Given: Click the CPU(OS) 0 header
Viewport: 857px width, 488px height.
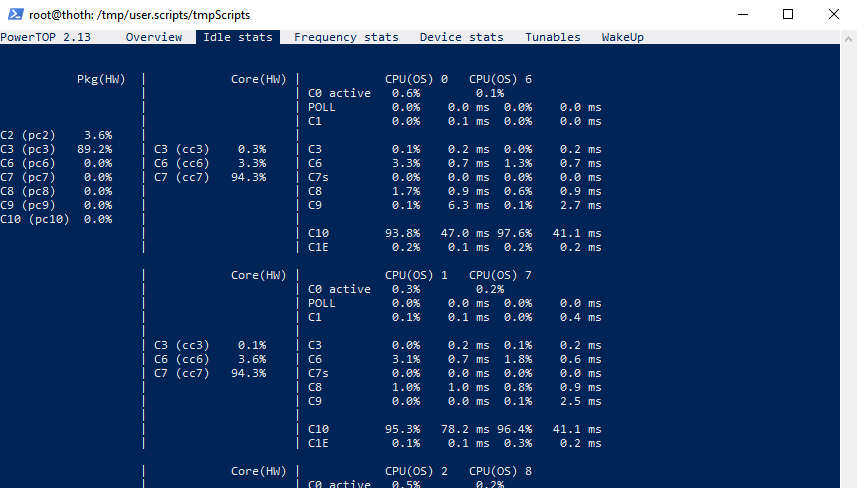Looking at the screenshot, I should click(416, 79).
